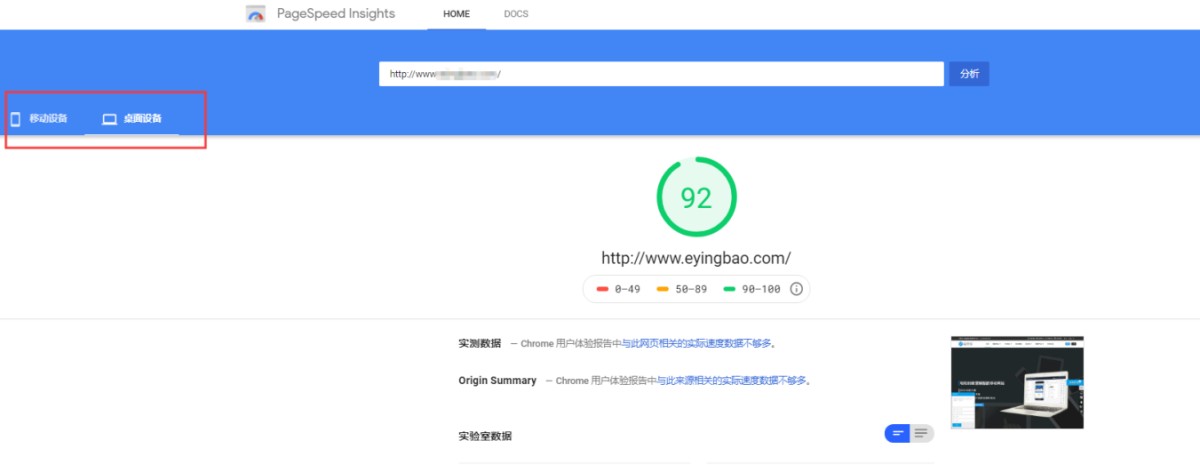Click the blue 分析 analyze button
The width and height of the screenshot is (1200, 465).
click(969, 74)
